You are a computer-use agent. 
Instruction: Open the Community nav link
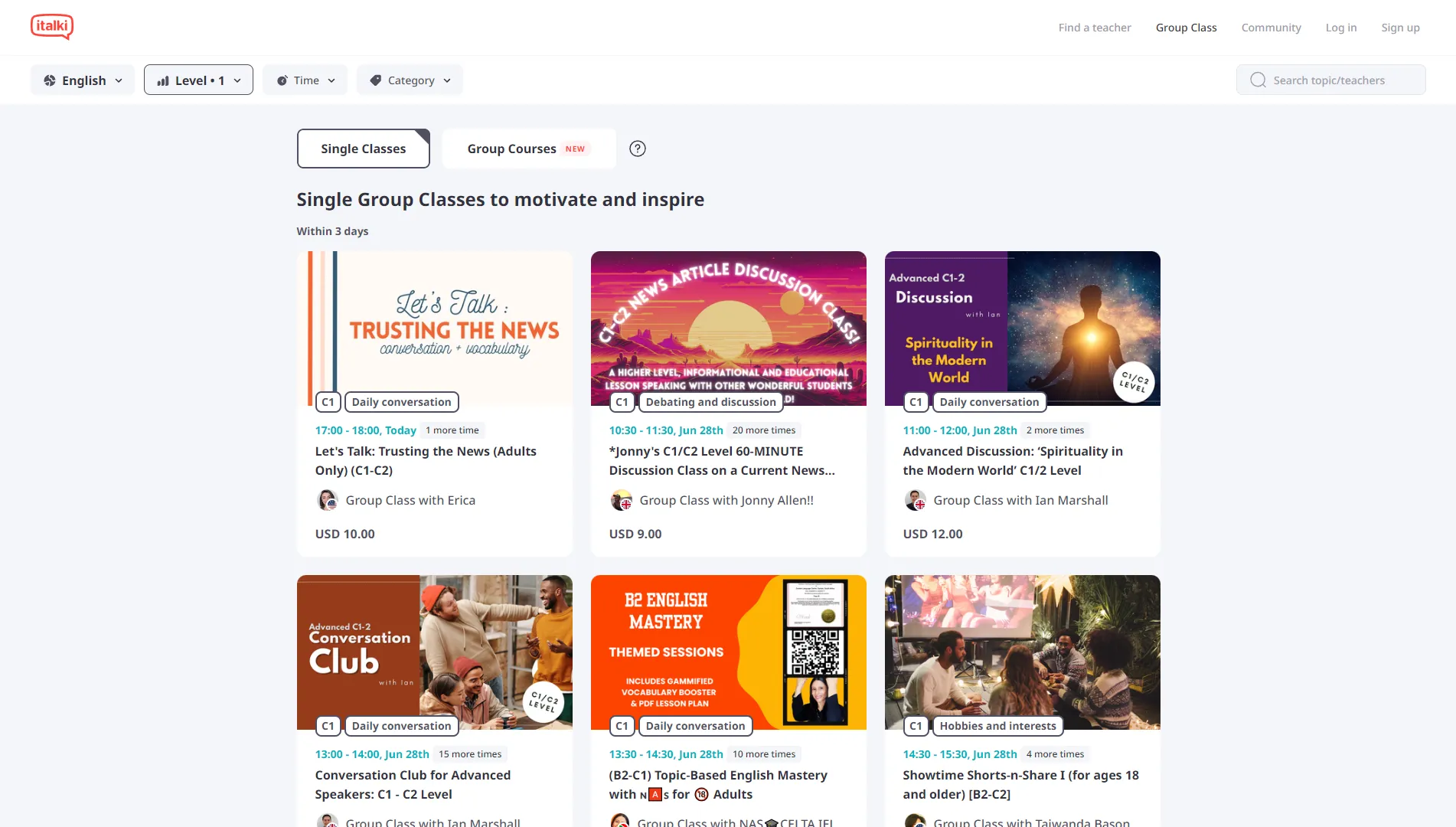pos(1272,28)
